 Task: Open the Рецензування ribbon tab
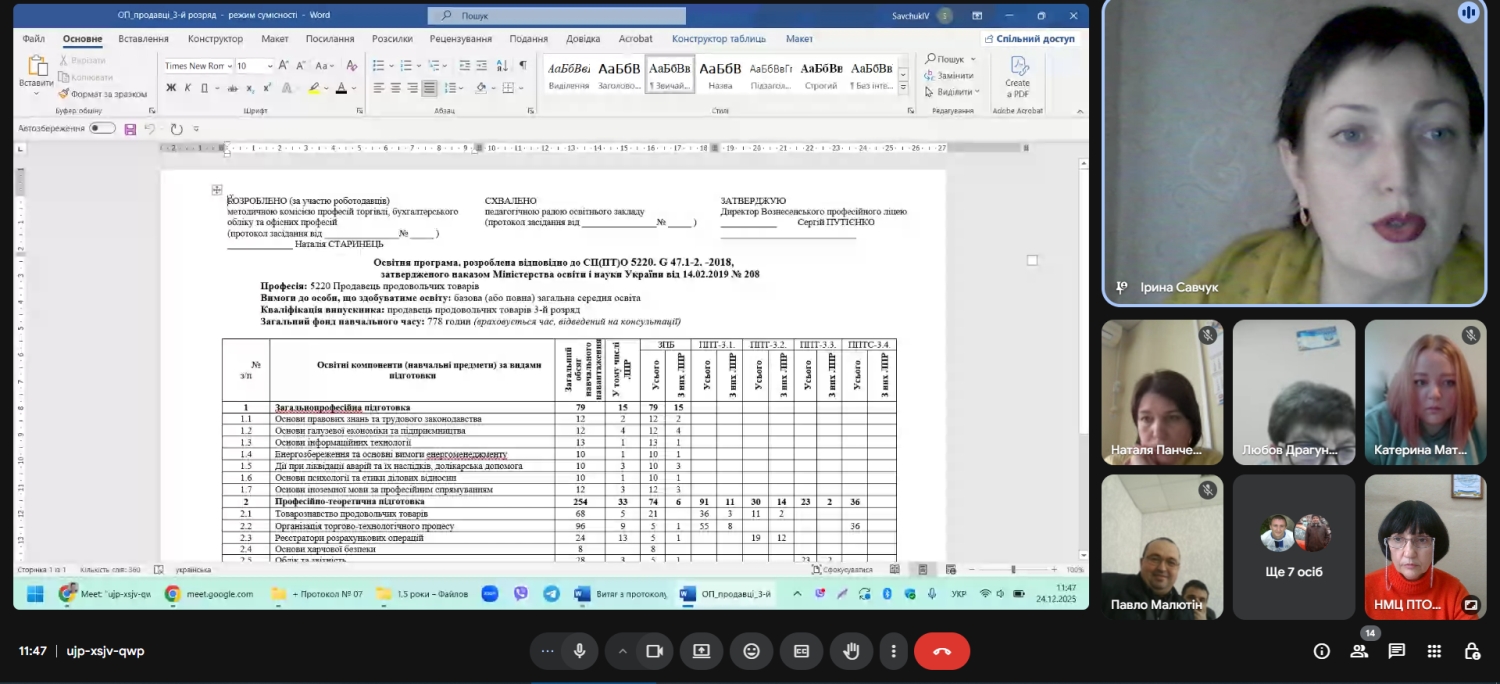pyautogui.click(x=460, y=39)
